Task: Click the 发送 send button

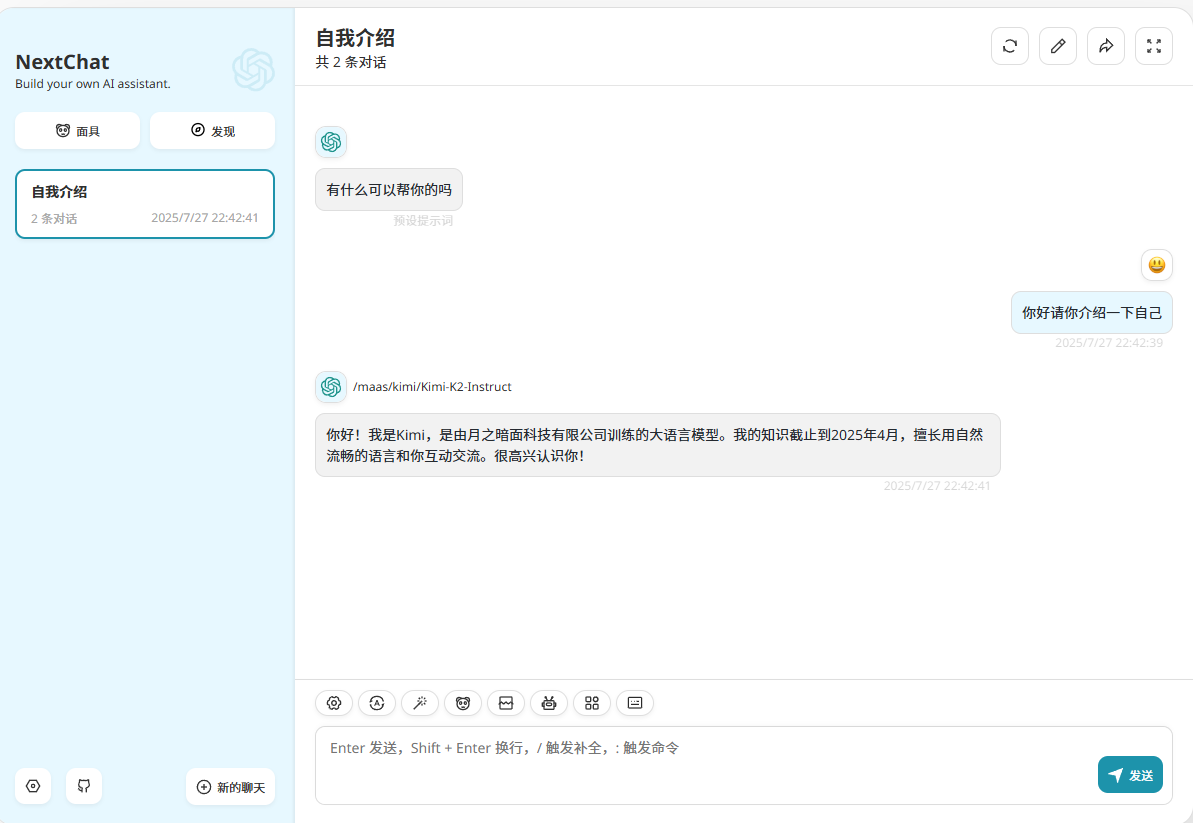Action: tap(1130, 774)
